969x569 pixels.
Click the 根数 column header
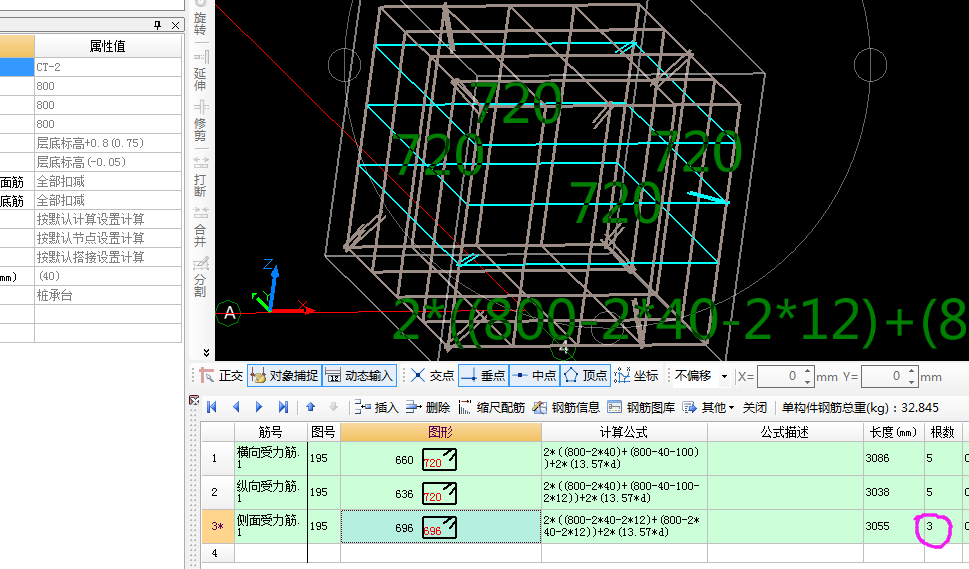(x=943, y=432)
